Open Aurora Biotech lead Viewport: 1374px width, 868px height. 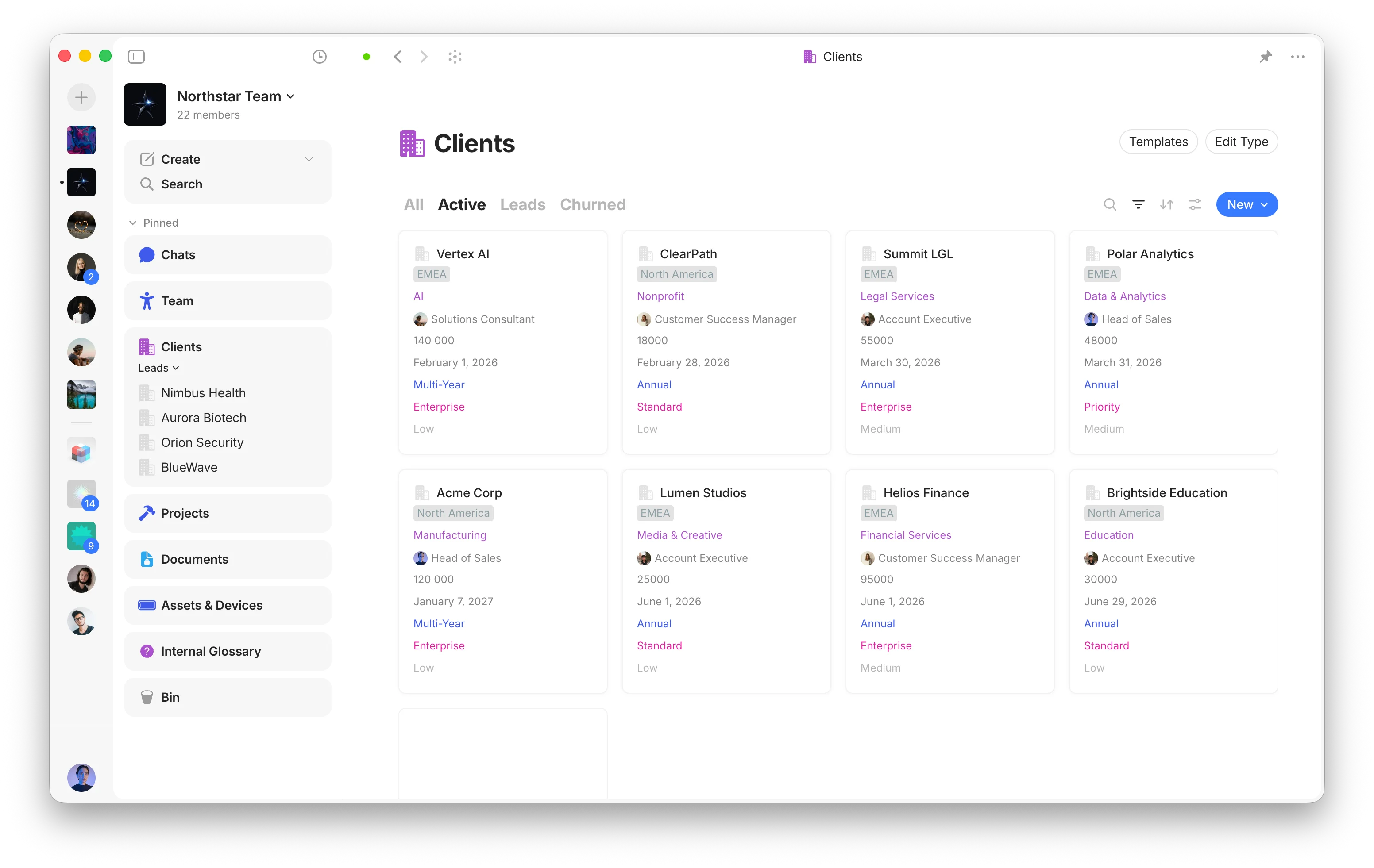coord(204,418)
